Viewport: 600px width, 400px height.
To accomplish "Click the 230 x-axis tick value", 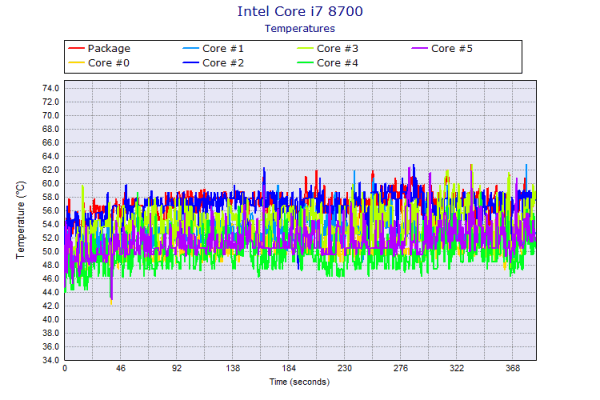I will click(x=344, y=368).
